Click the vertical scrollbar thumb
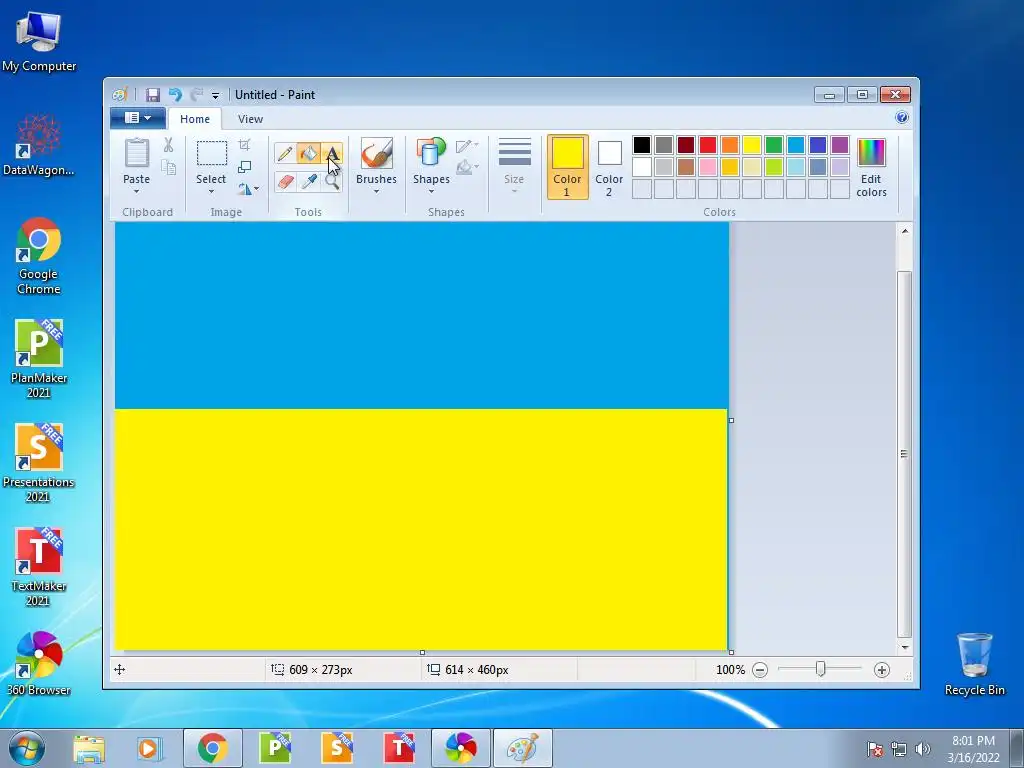The height and width of the screenshot is (768, 1024). [x=904, y=454]
